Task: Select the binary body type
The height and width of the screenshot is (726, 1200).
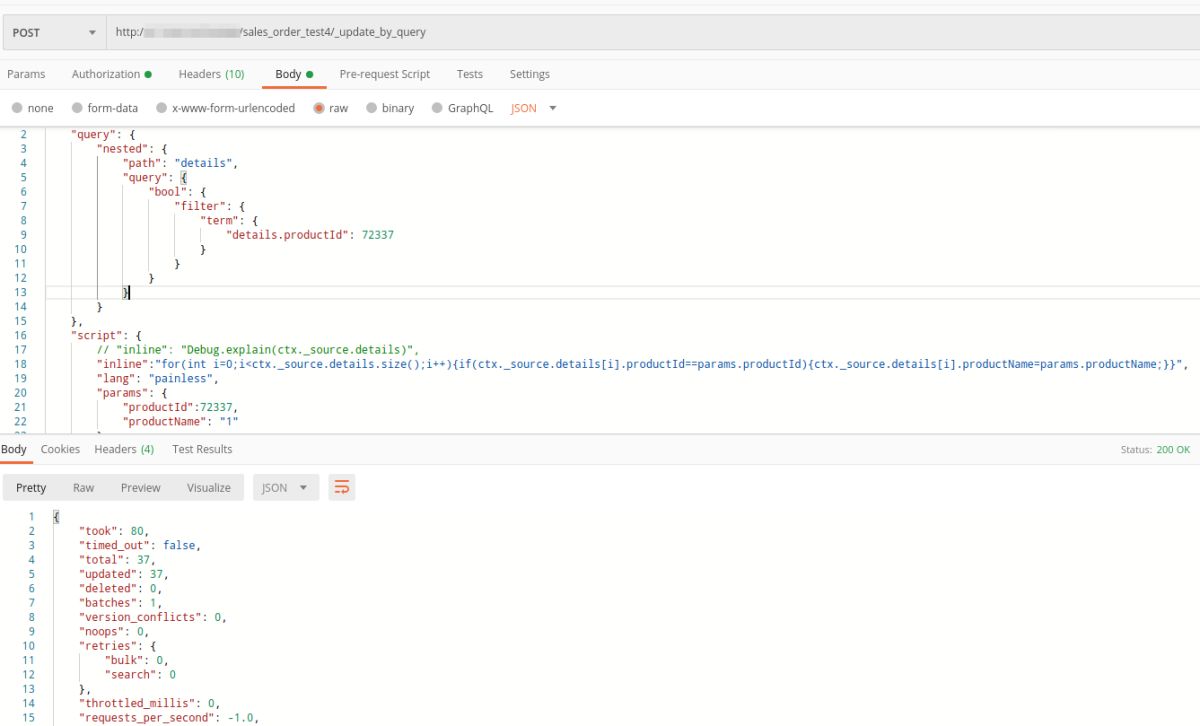Action: pos(390,108)
